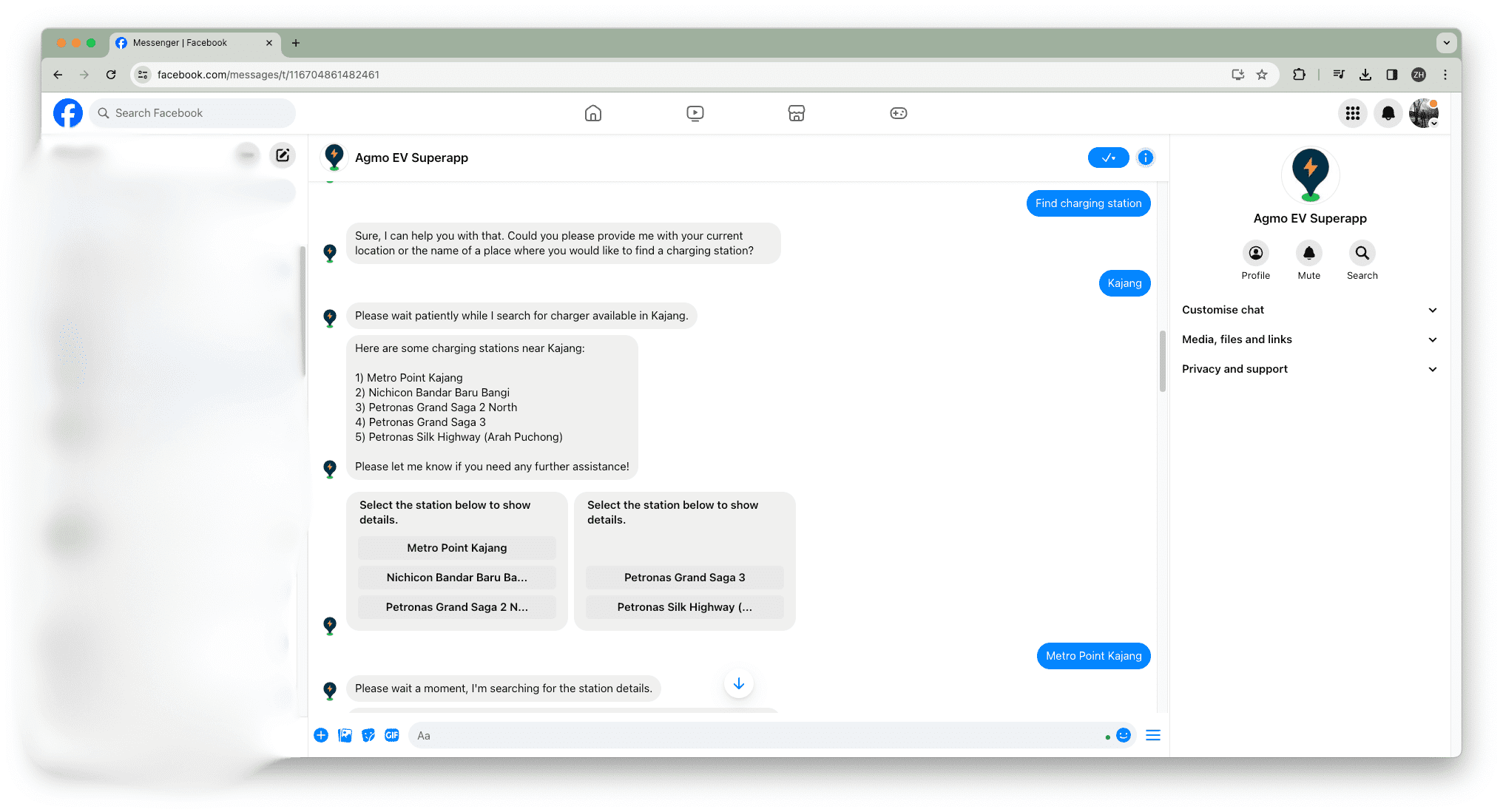This screenshot has width=1503, height=812.
Task: Attach a photo or file
Action: (x=345, y=735)
